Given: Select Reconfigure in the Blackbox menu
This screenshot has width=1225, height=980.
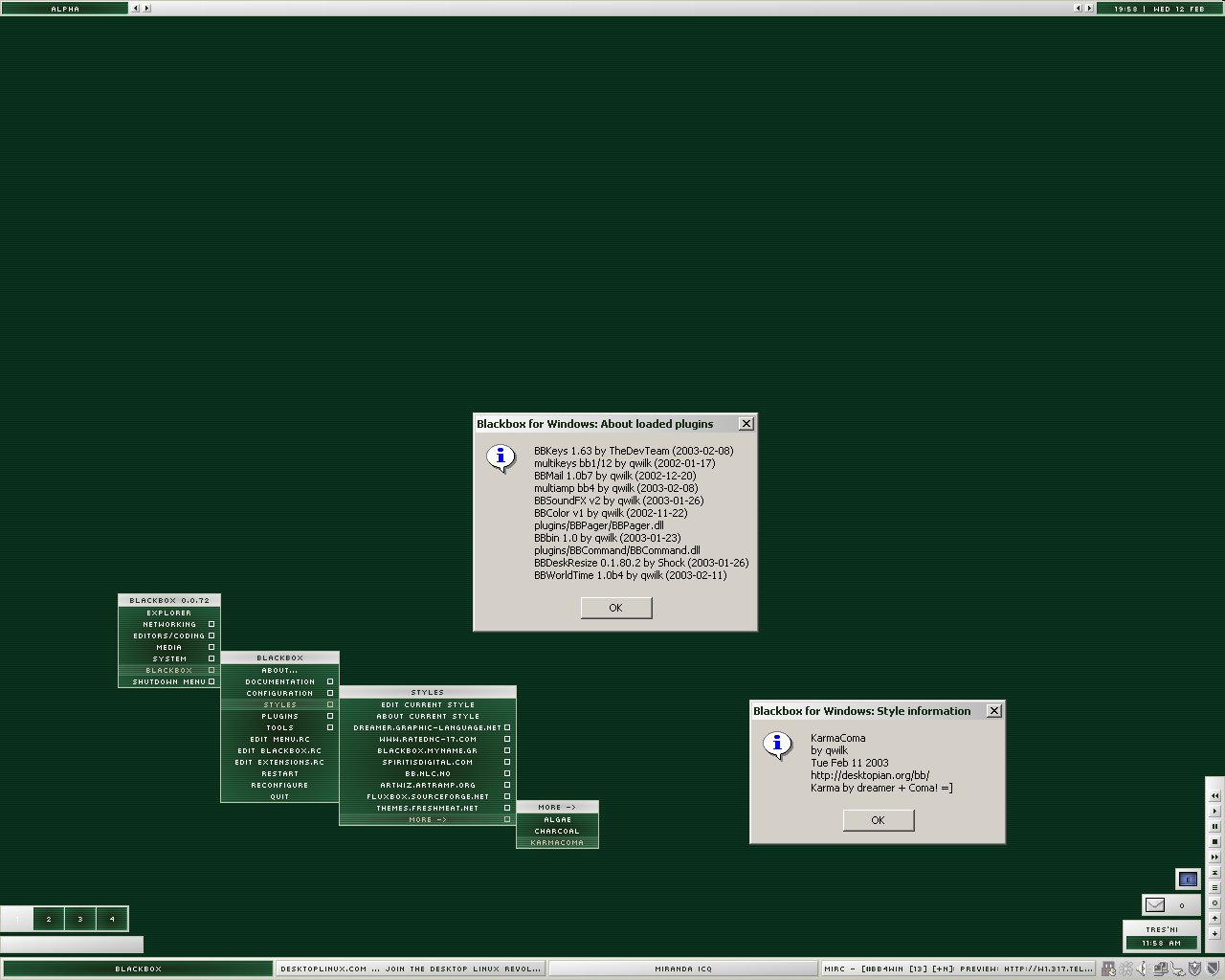Looking at the screenshot, I should 279,785.
